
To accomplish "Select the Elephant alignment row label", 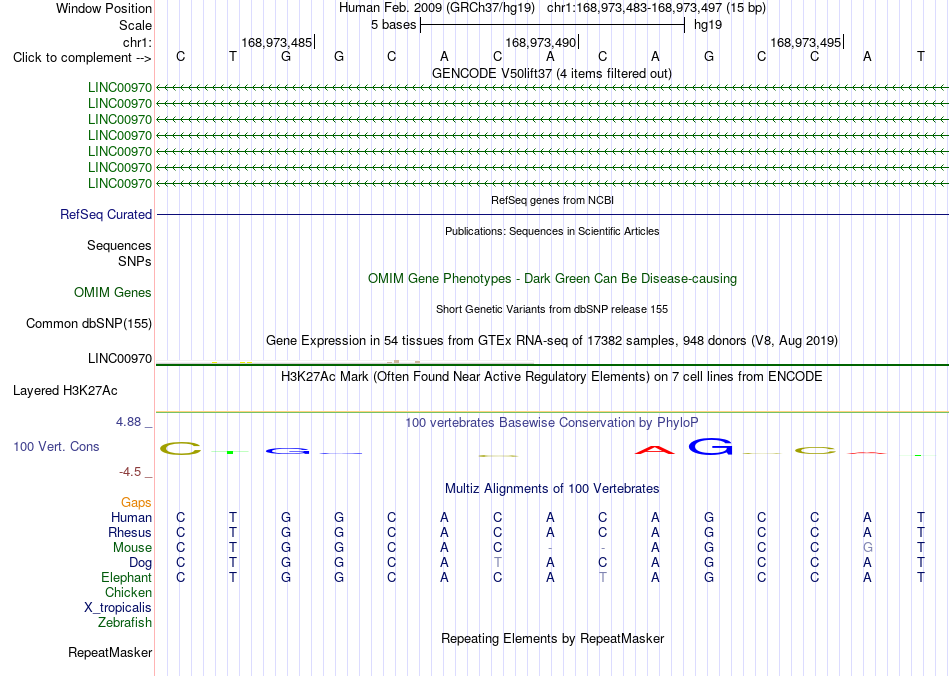I will pos(126,578).
